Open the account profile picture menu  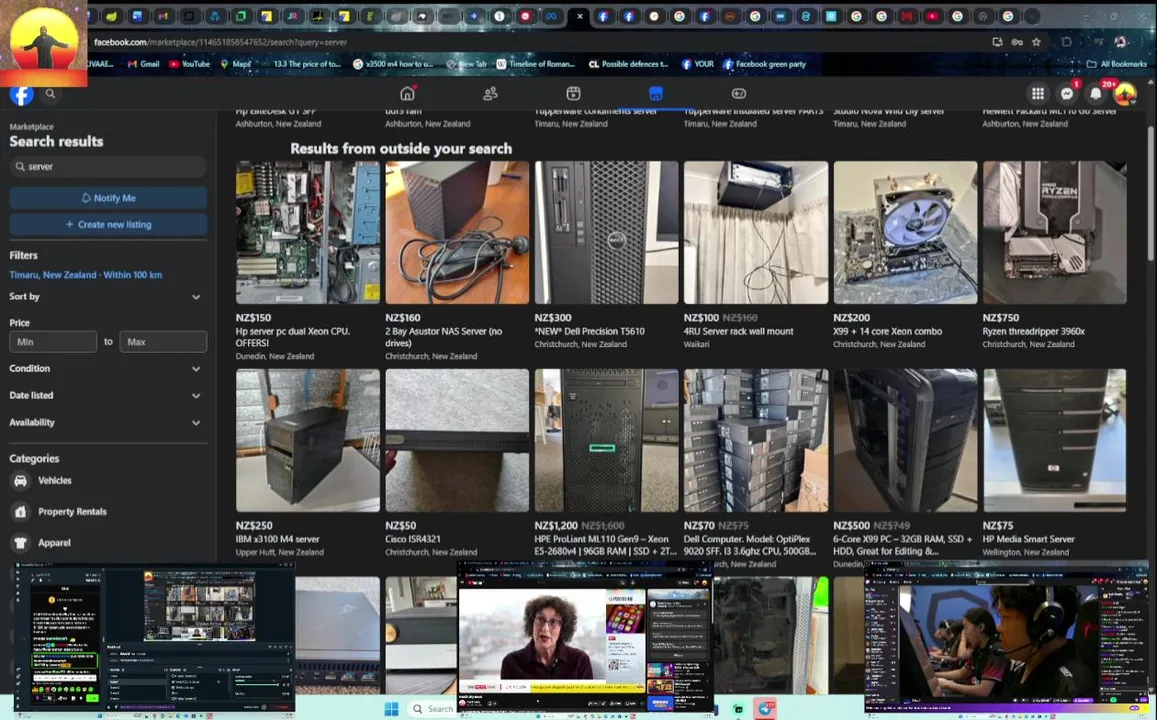[x=1125, y=94]
